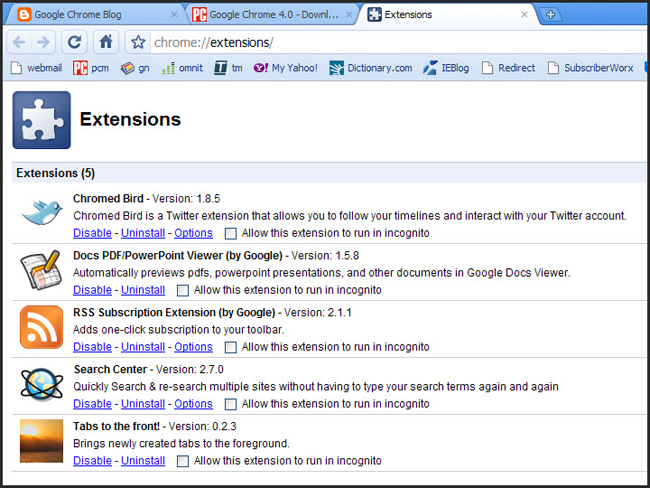Uninstall the Search Center extension
The width and height of the screenshot is (650, 488).
click(x=143, y=403)
